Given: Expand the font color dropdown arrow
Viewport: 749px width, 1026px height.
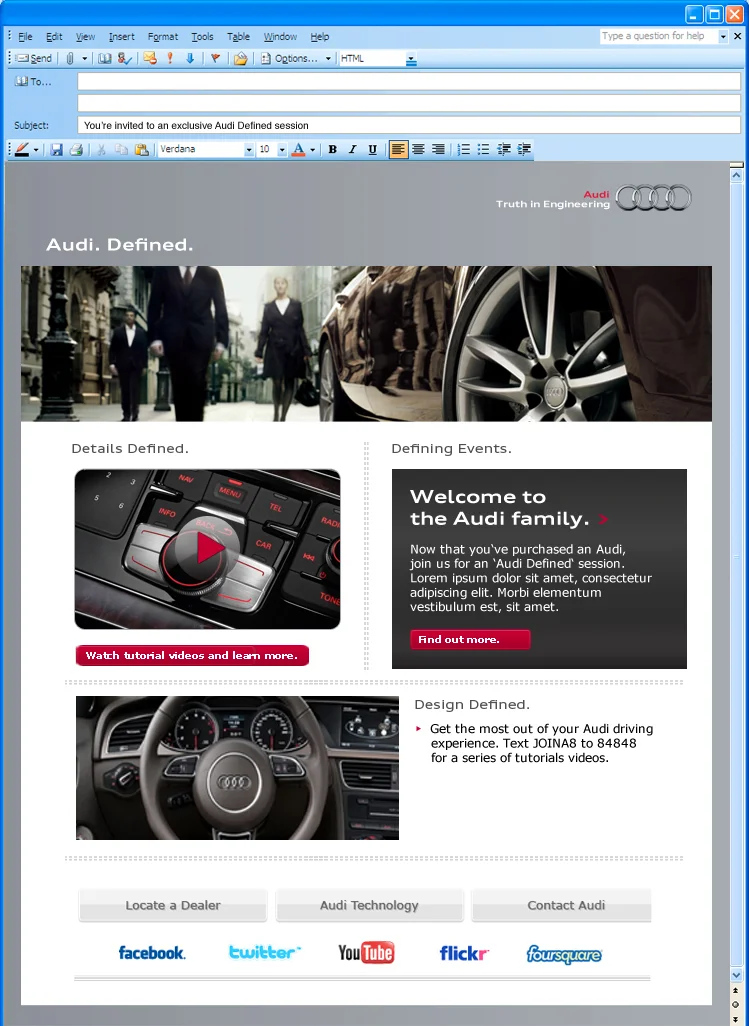Looking at the screenshot, I should point(313,149).
